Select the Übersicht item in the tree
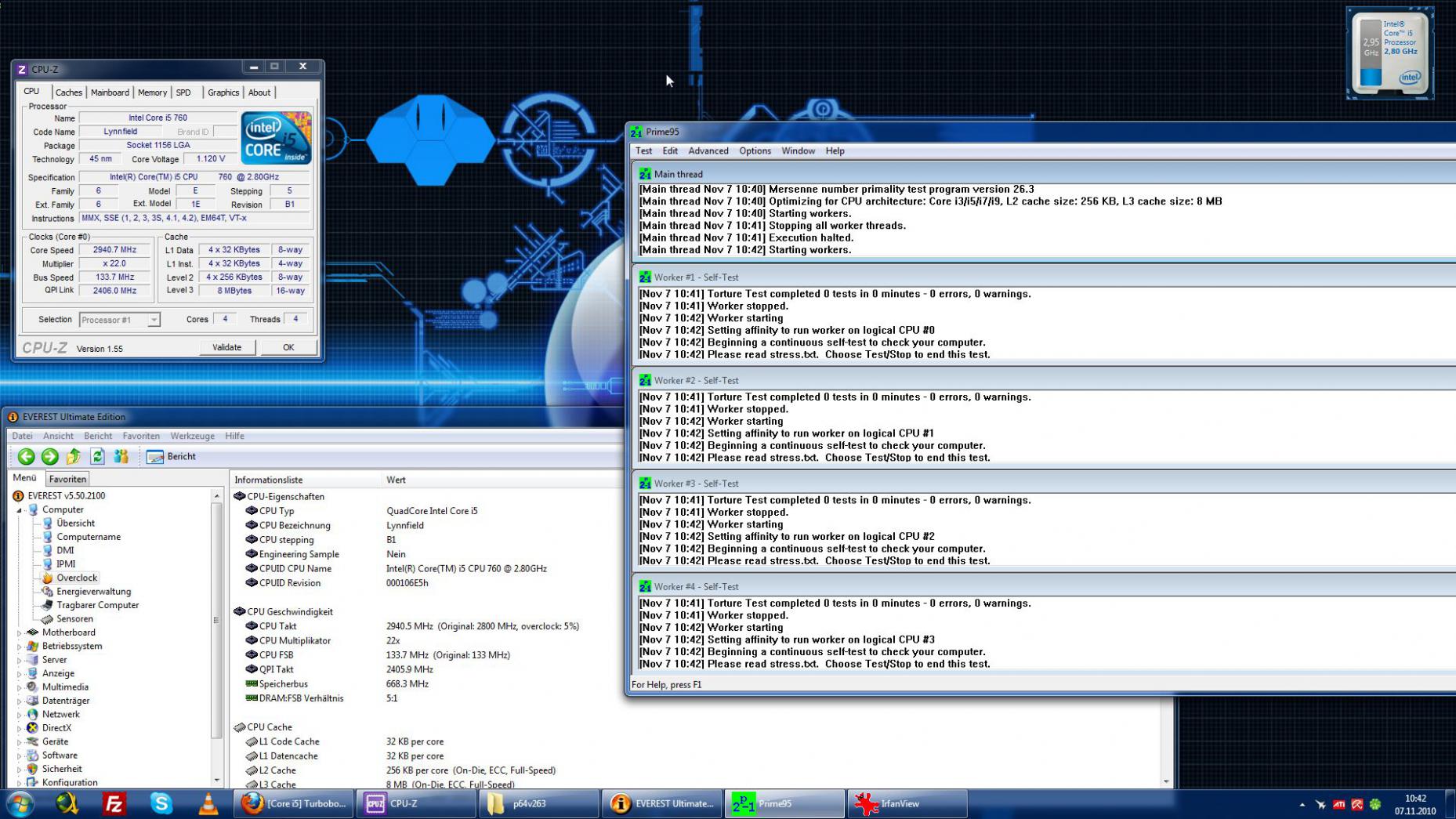Screen dimensions: 1456x819 [75, 523]
